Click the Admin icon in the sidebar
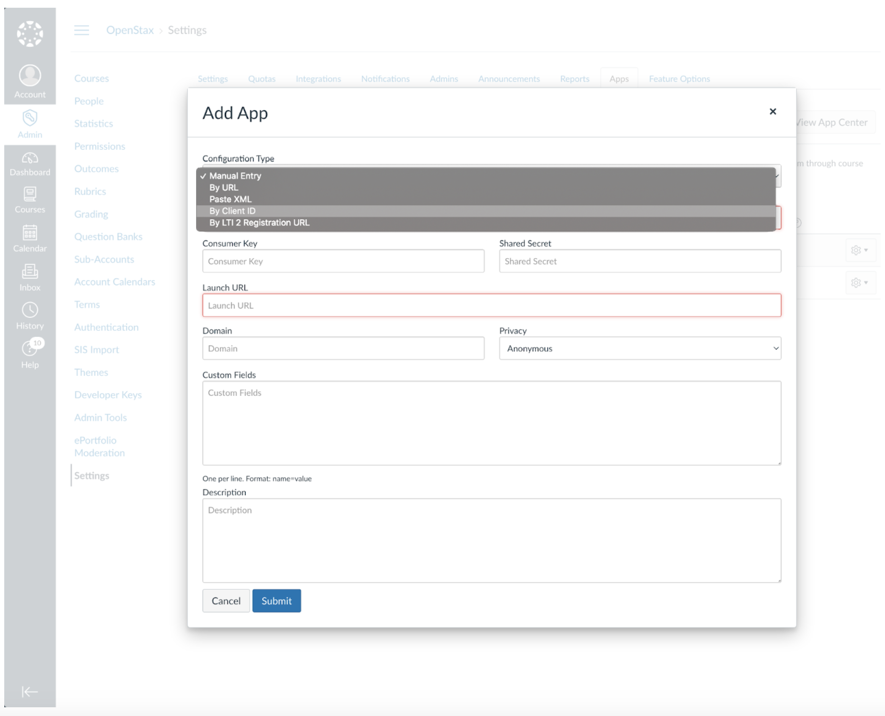This screenshot has width=885, height=716. pyautogui.click(x=30, y=117)
